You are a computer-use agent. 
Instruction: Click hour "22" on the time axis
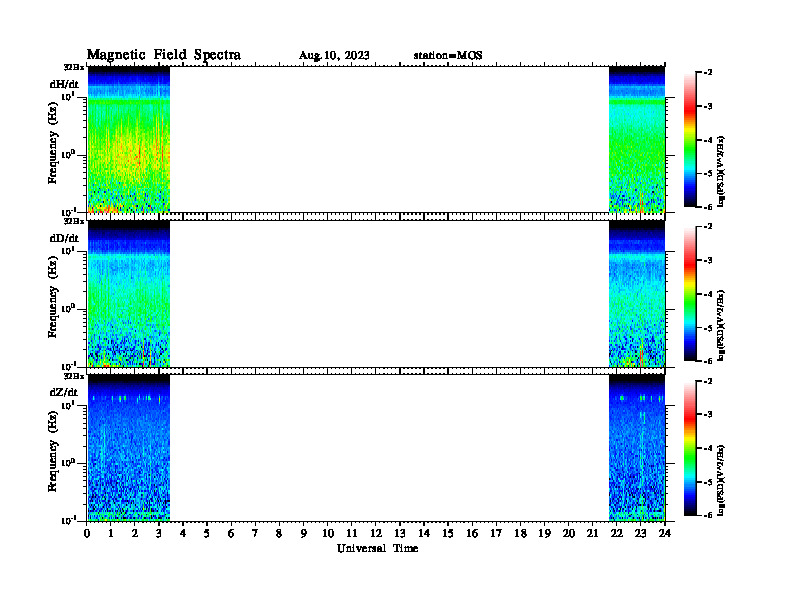click(x=617, y=533)
